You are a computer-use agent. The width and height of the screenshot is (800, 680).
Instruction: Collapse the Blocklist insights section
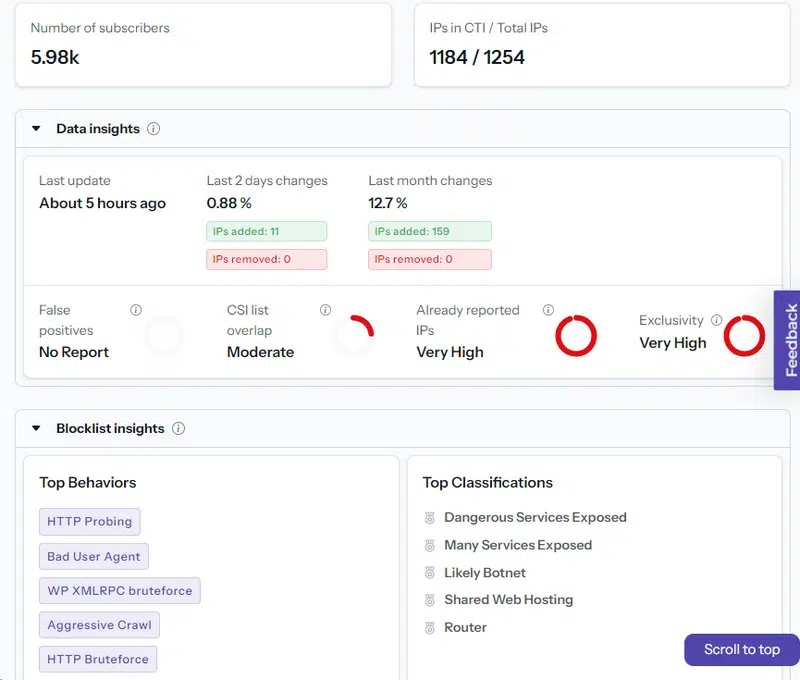pos(36,429)
